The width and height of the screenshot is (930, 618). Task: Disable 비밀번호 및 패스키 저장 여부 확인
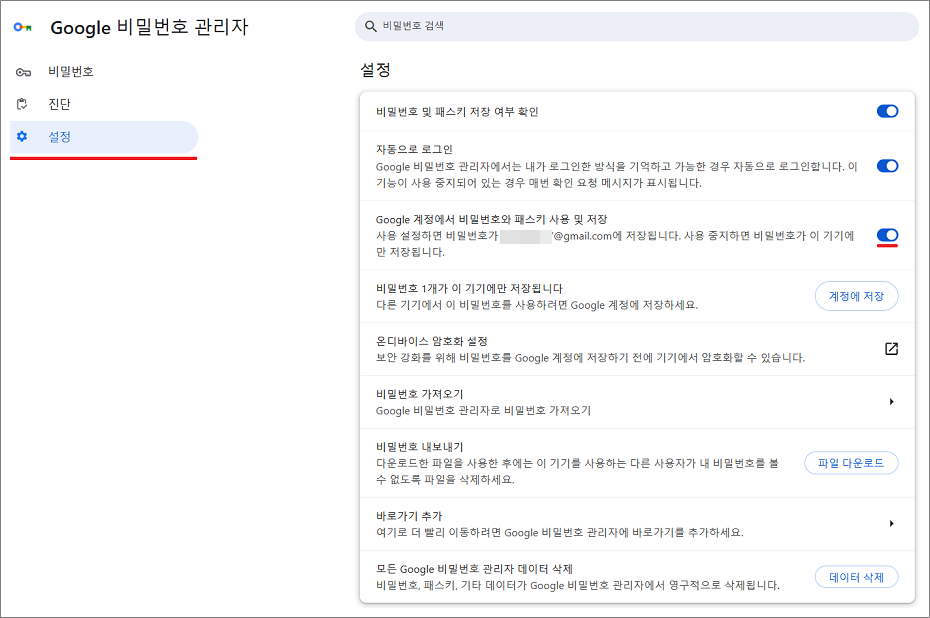click(x=886, y=111)
